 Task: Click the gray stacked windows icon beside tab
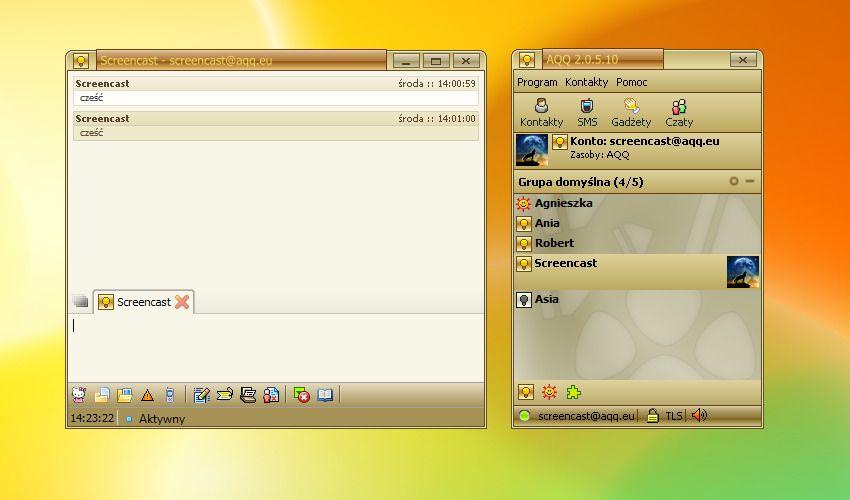pos(81,301)
